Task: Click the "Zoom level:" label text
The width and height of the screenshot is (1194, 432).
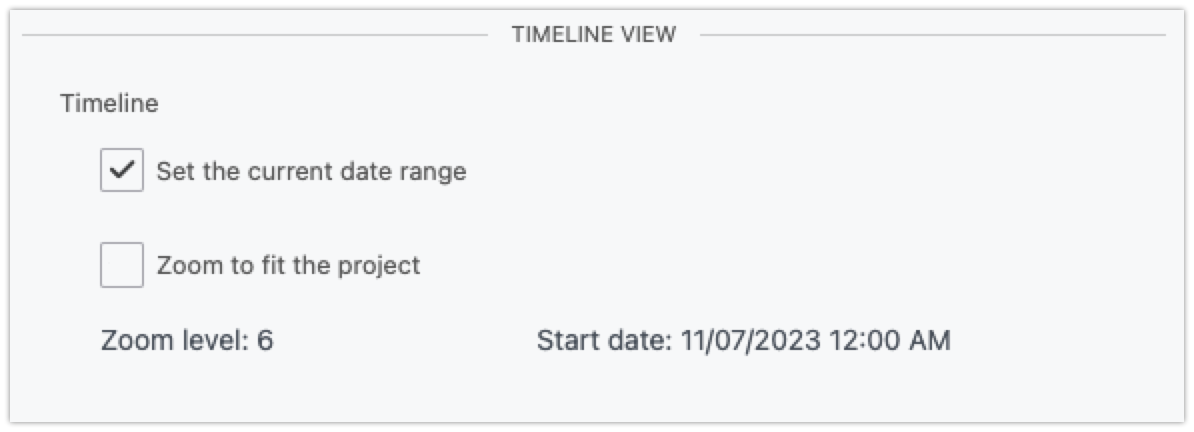Action: tap(174, 341)
